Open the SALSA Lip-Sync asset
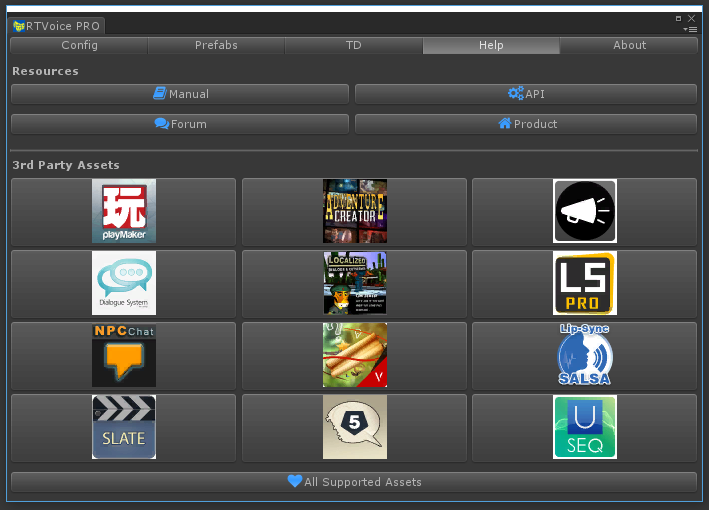 tap(584, 355)
